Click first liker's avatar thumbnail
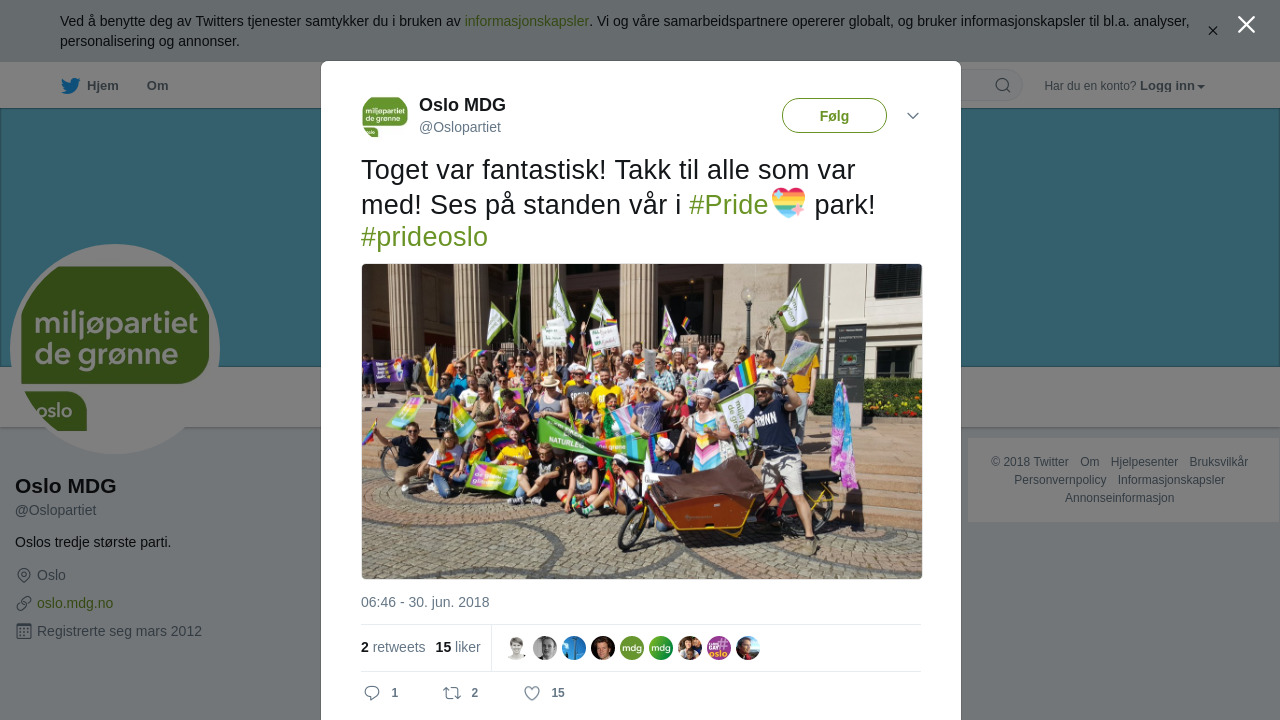The width and height of the screenshot is (1280, 720). coord(516,648)
